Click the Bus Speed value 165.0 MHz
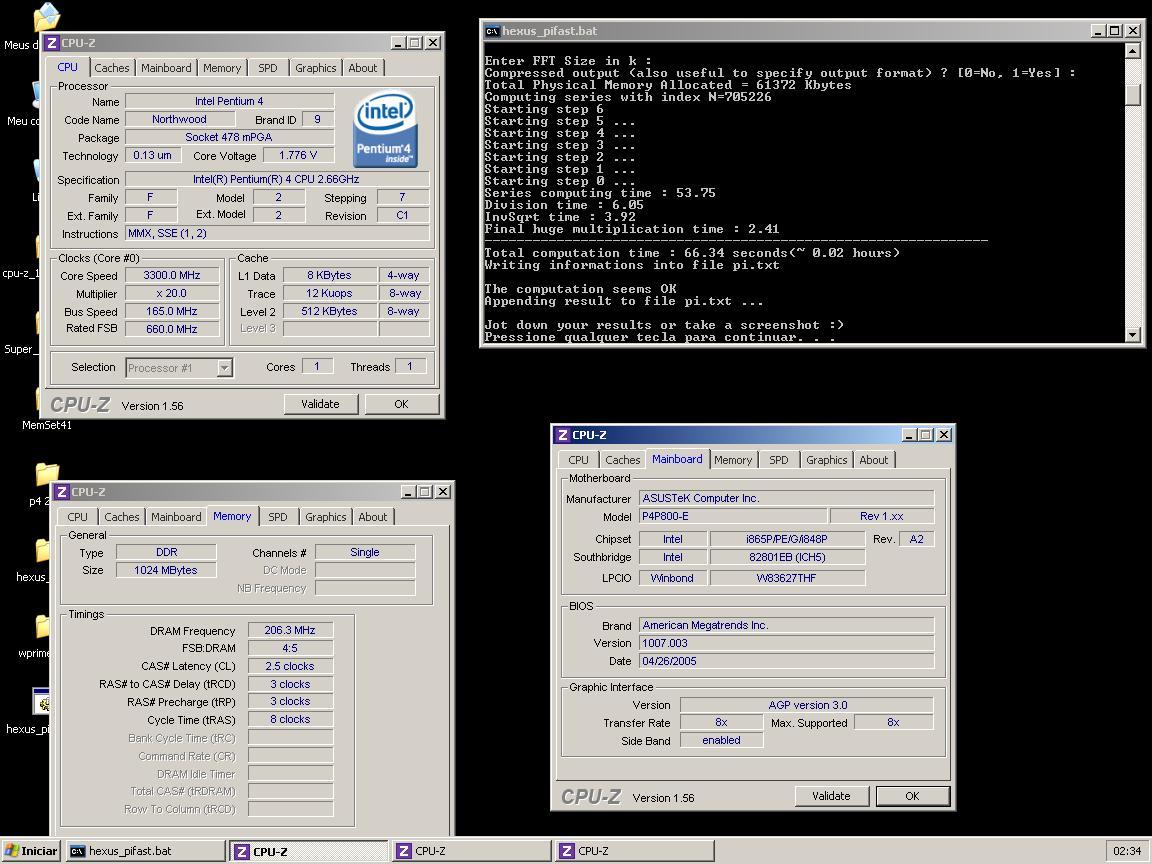This screenshot has width=1152, height=864. [x=172, y=311]
